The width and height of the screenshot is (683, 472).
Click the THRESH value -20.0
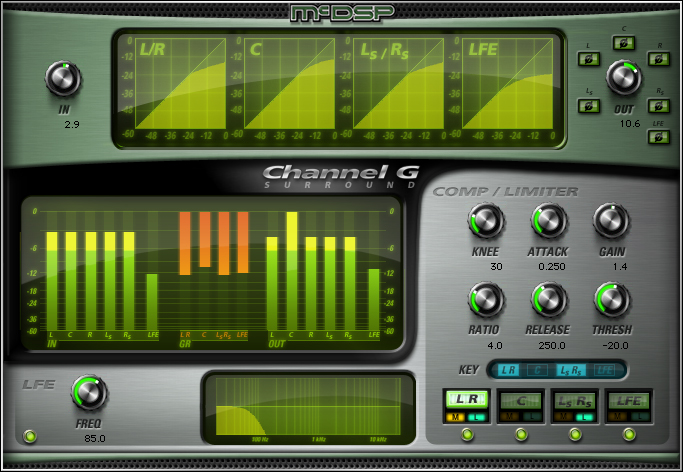click(615, 346)
